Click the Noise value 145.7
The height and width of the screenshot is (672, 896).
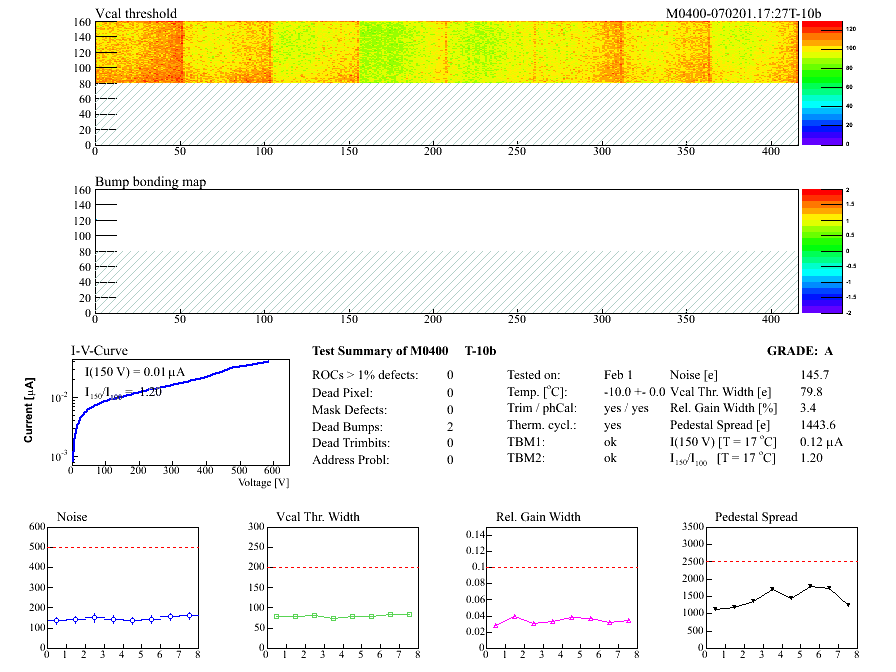(x=814, y=375)
